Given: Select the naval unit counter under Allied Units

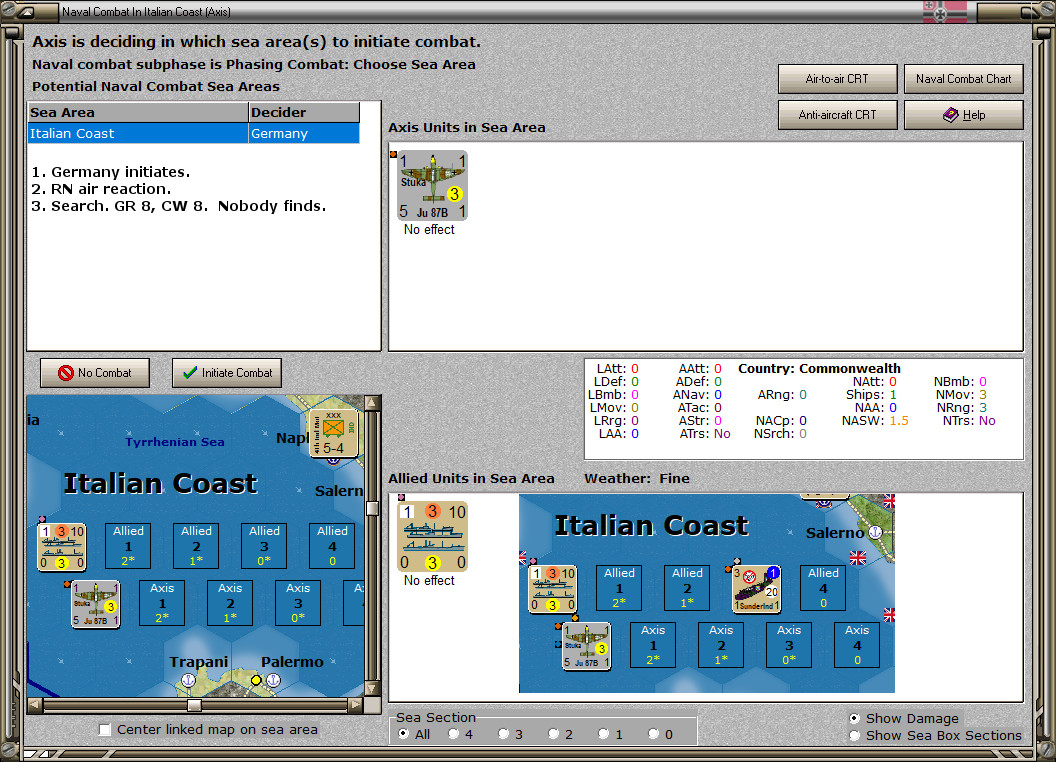Looking at the screenshot, I should (x=432, y=536).
